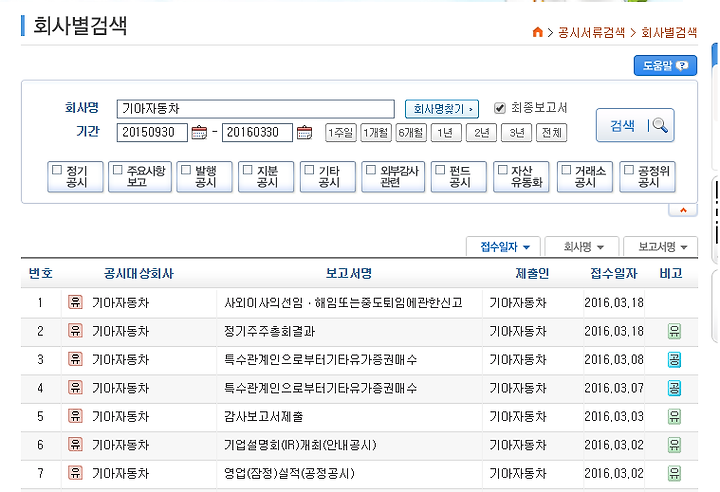
Task: Click the 유 market icon in row 6
Action: (x=75, y=445)
